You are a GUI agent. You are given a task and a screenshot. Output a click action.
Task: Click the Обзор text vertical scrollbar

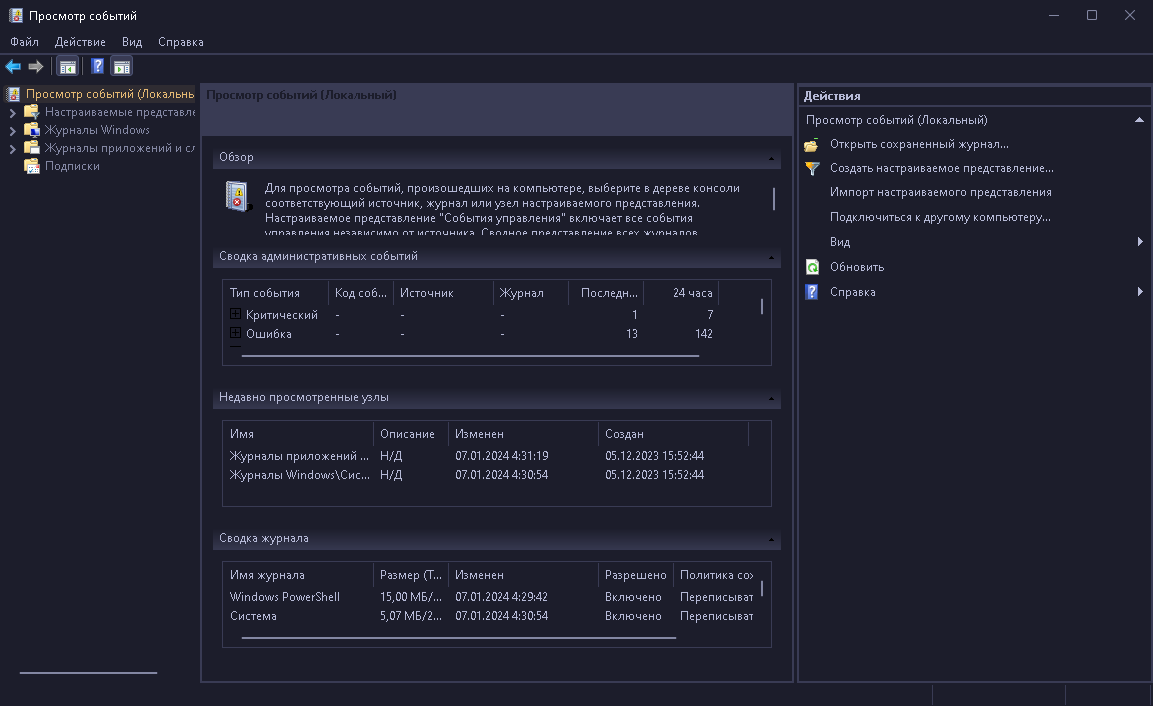pyautogui.click(x=774, y=199)
